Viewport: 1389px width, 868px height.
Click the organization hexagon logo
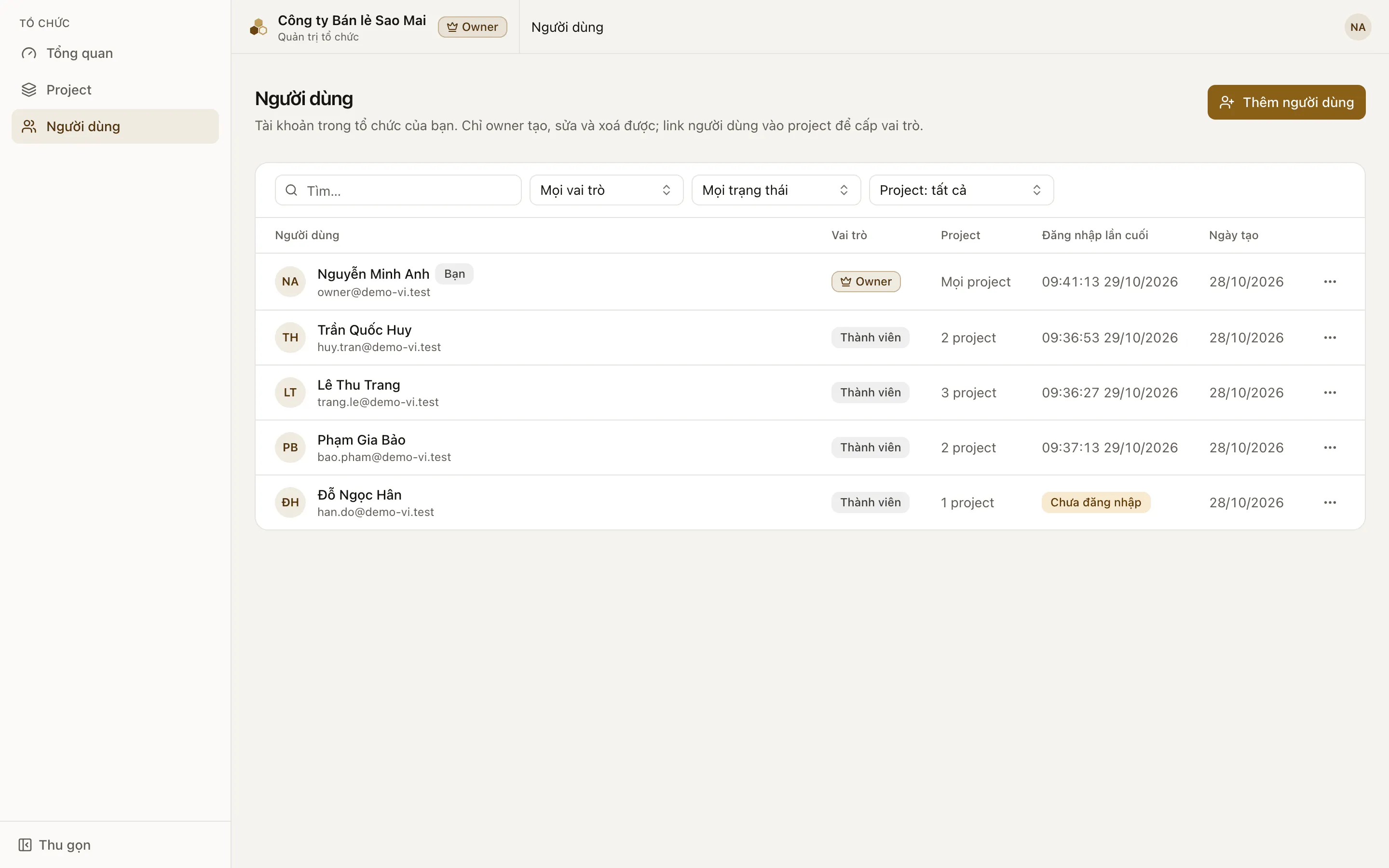coord(259,27)
